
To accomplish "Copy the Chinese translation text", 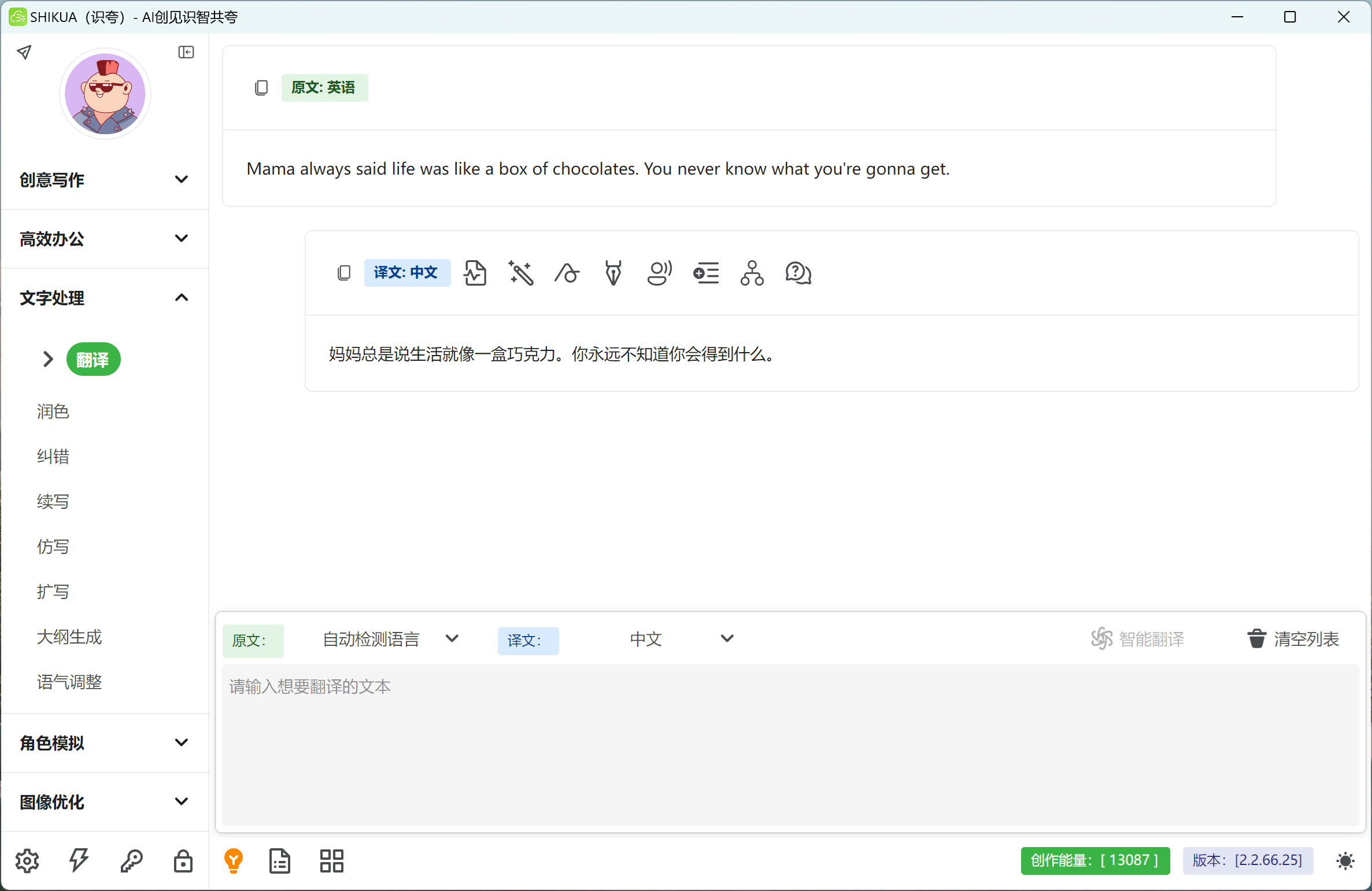I will (344, 273).
